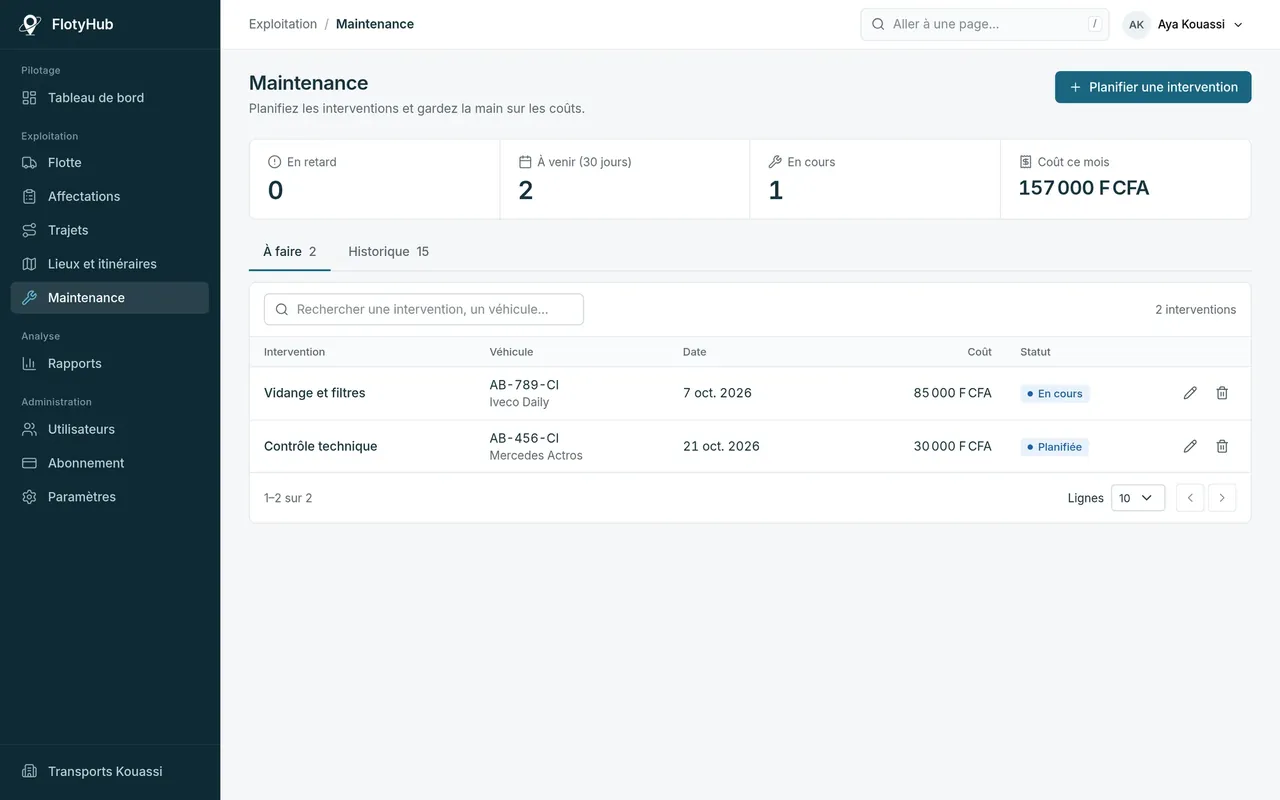Click the En retard alert icon
This screenshot has height=800, width=1280.
275,162
